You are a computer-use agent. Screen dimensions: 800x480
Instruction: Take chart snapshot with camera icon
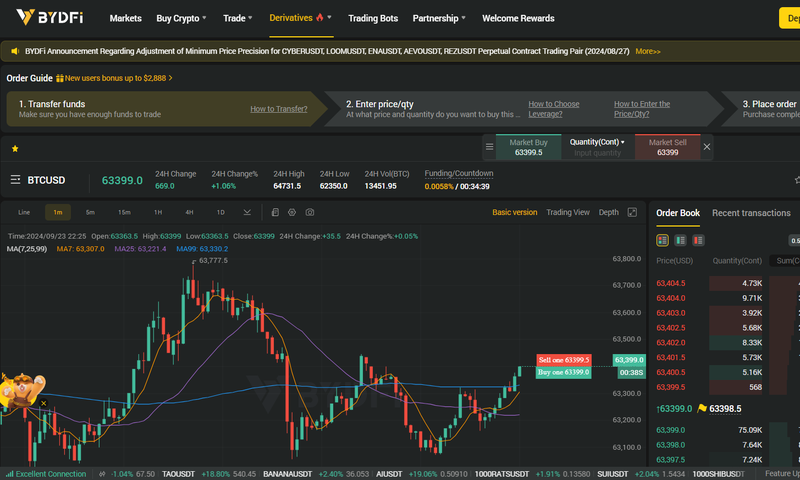click(x=310, y=212)
